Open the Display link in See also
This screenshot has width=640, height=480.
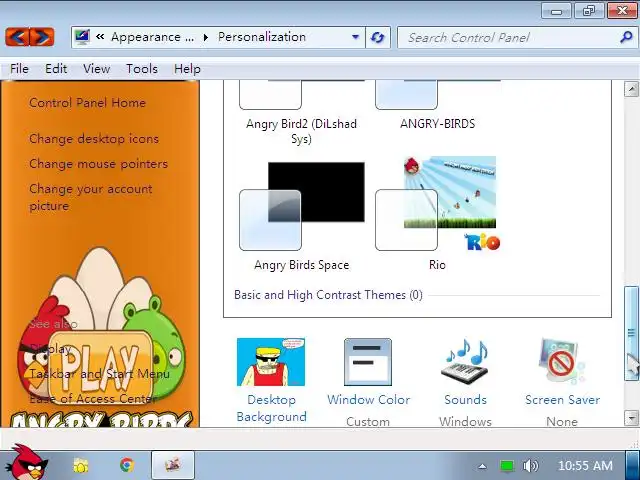tap(50, 349)
